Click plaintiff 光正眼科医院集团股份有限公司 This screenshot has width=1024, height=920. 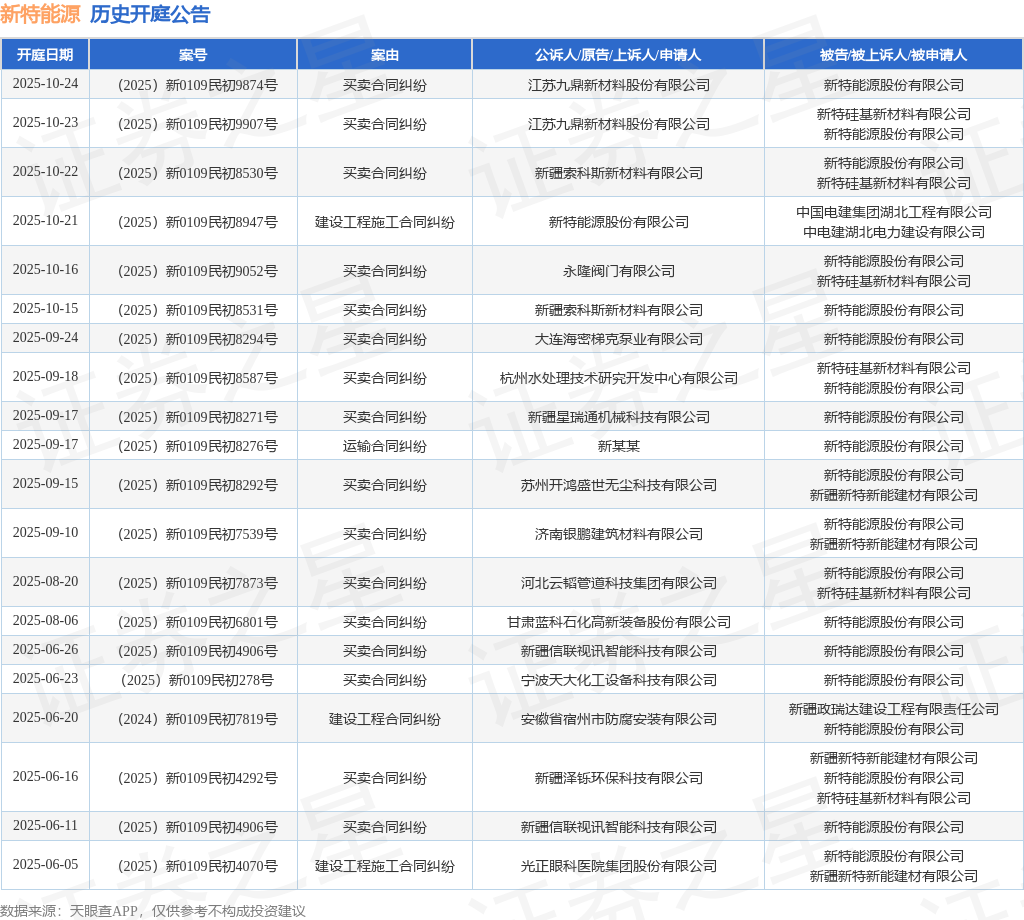[x=618, y=866]
